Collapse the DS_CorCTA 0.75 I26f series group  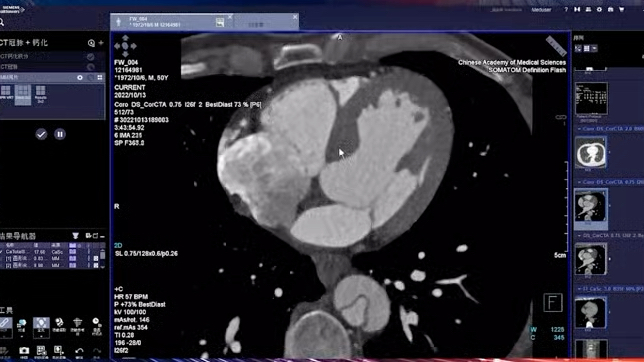click(579, 235)
